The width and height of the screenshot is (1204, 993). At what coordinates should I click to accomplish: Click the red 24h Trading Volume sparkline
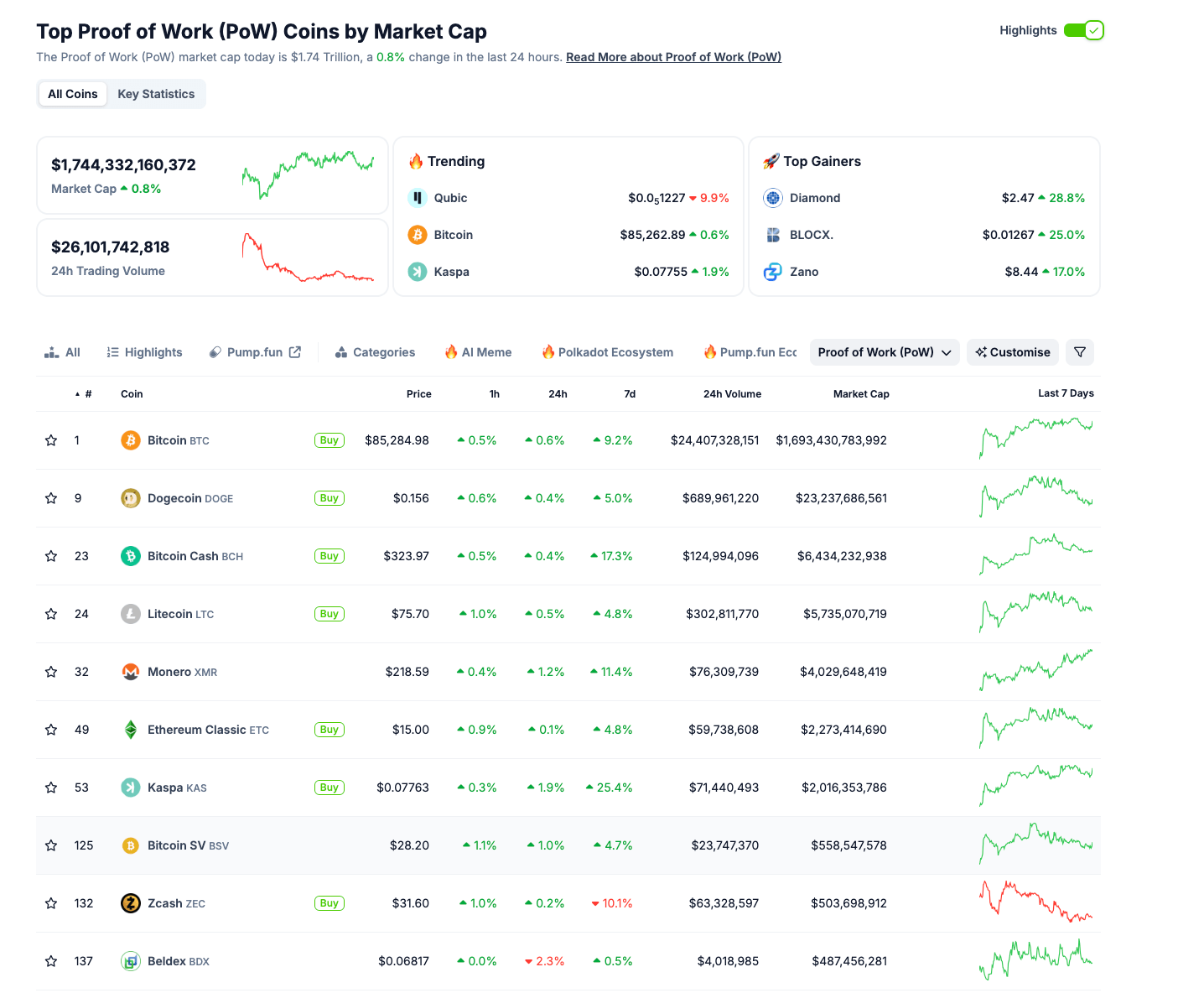308,257
